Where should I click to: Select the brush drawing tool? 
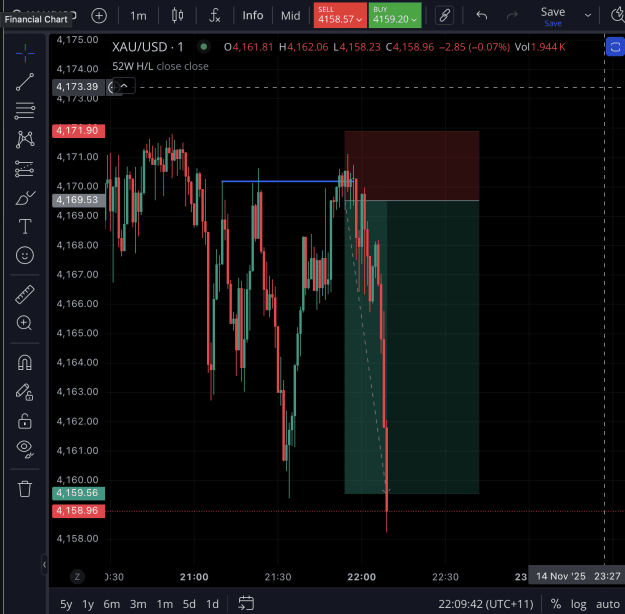pyautogui.click(x=25, y=198)
